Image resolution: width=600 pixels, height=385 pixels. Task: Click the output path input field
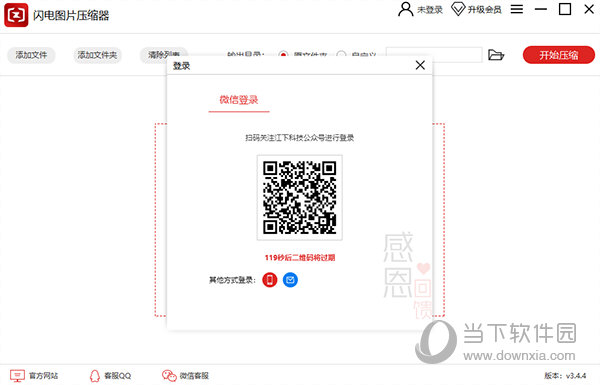pos(434,55)
